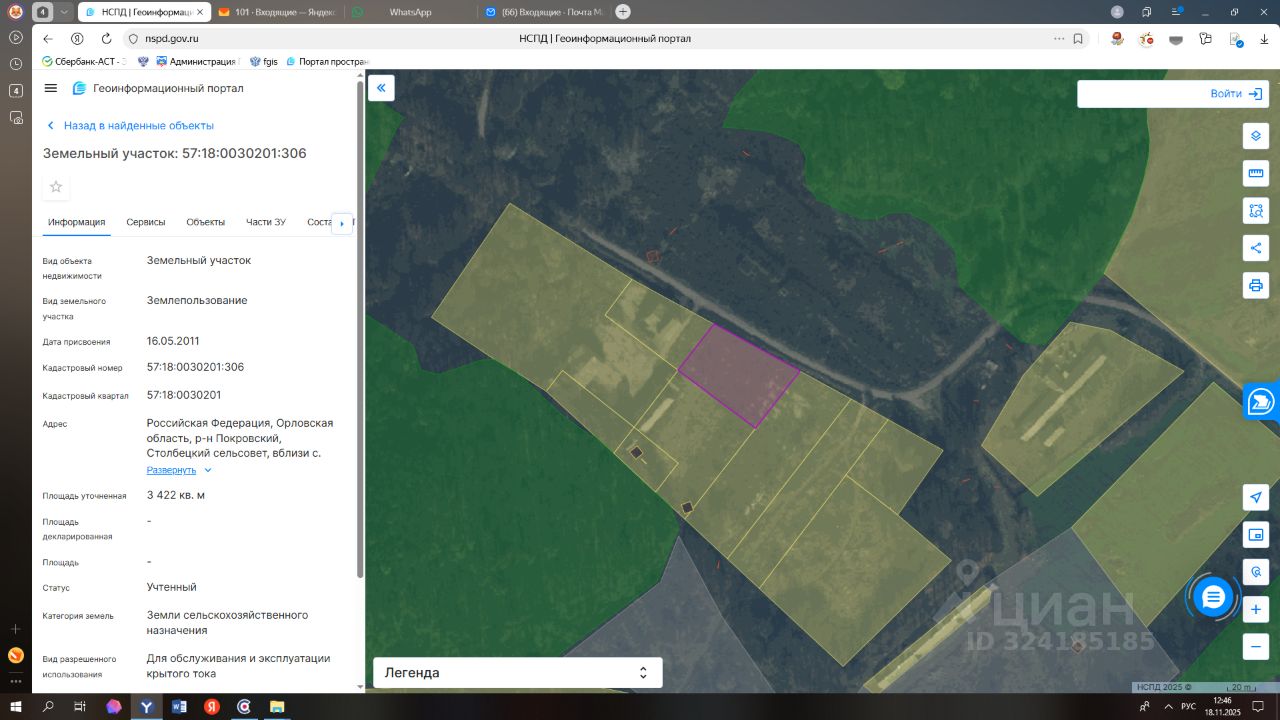
Task: Zoom out on the map
Action: pyautogui.click(x=1256, y=646)
